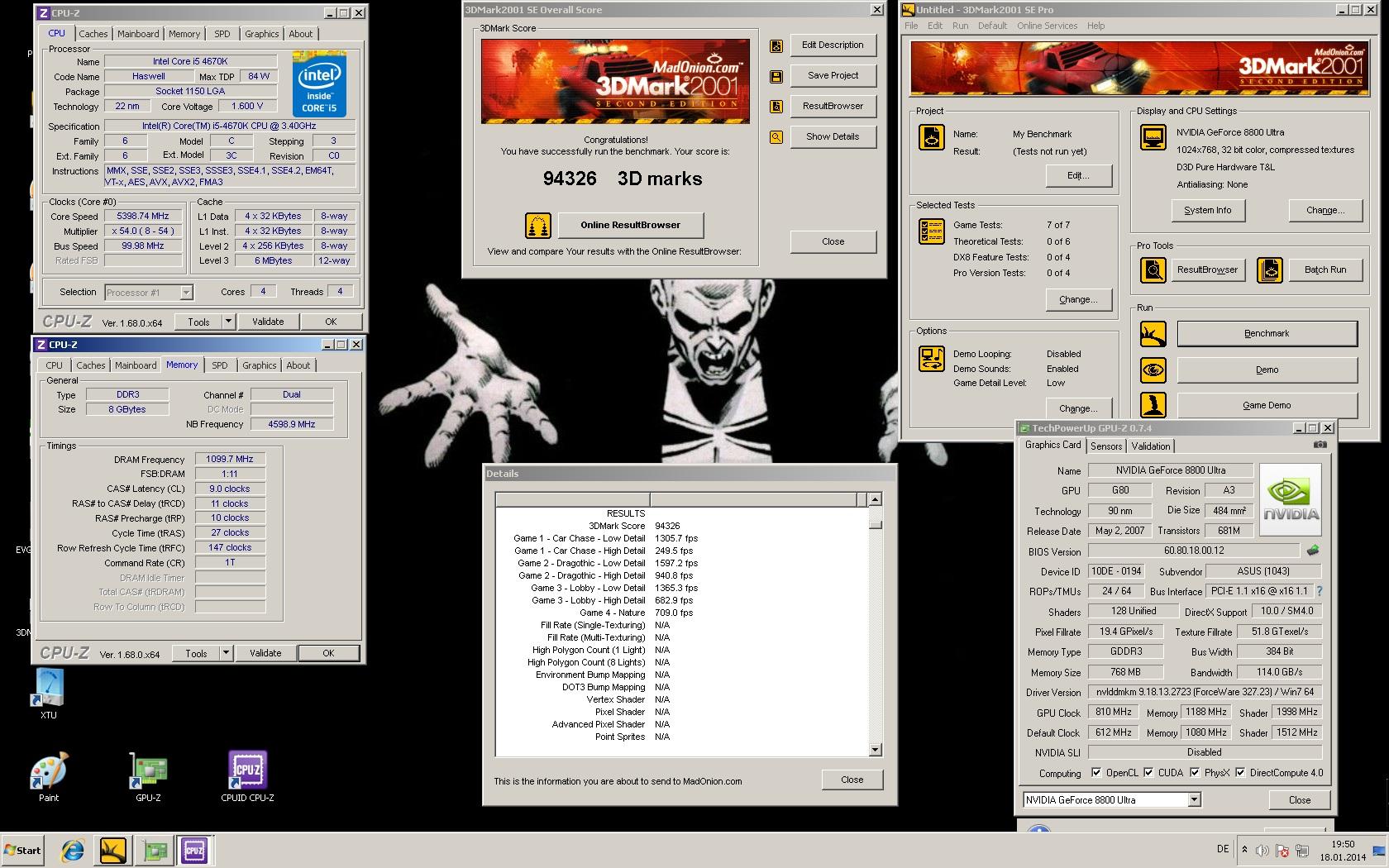
Task: Open the GPU selection dropdown in GPU-Z
Action: 1194,799
